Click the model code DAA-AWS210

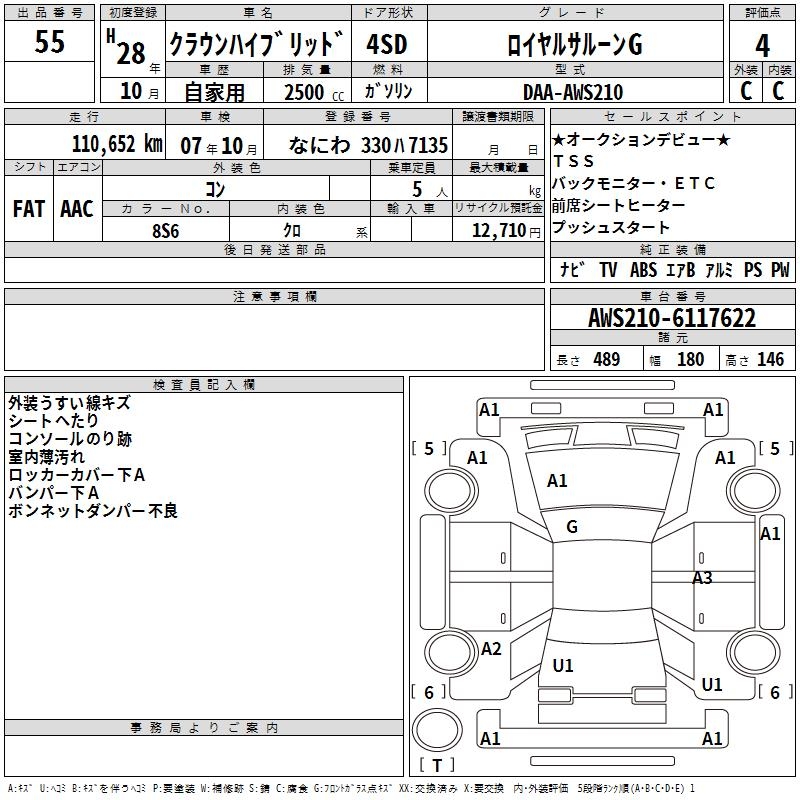point(572,92)
